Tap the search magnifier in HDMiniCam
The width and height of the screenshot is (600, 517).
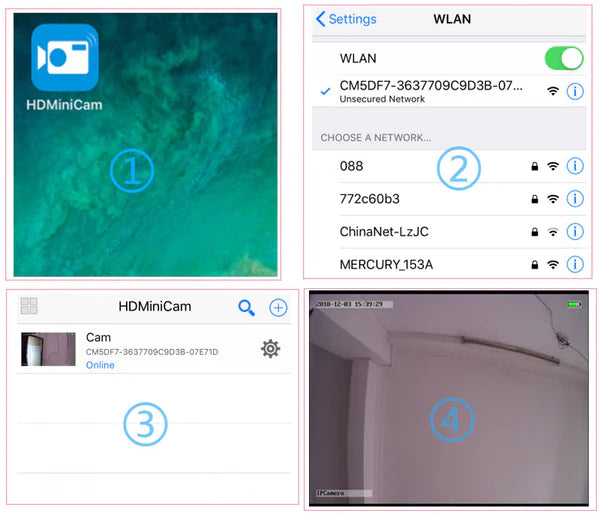coord(246,307)
